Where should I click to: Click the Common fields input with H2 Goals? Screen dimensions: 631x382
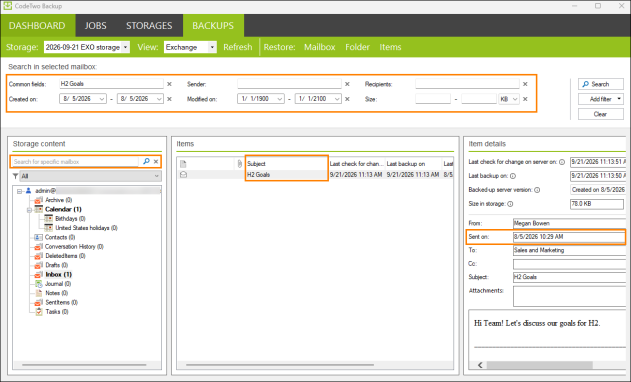coord(111,84)
